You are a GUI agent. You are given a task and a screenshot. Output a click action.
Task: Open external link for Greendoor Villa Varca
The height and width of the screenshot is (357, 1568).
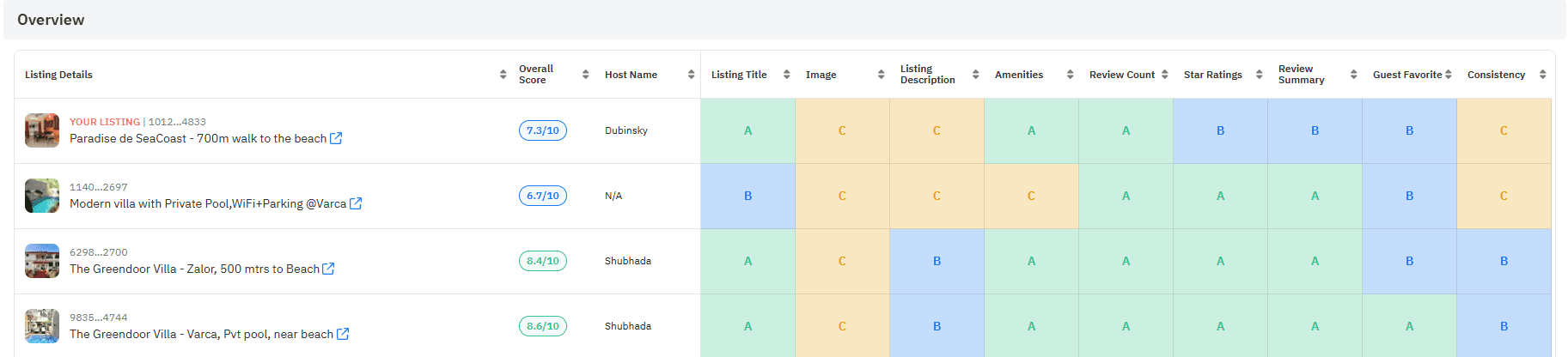[x=343, y=334]
